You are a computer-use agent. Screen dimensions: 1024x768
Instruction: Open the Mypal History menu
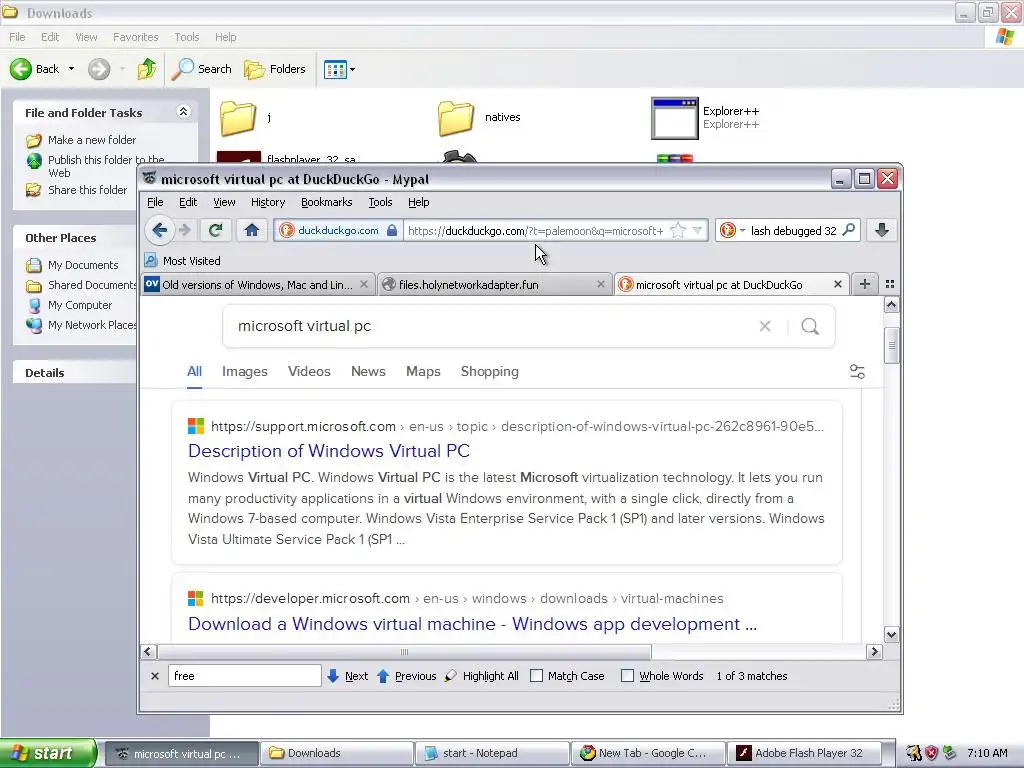[x=268, y=202]
